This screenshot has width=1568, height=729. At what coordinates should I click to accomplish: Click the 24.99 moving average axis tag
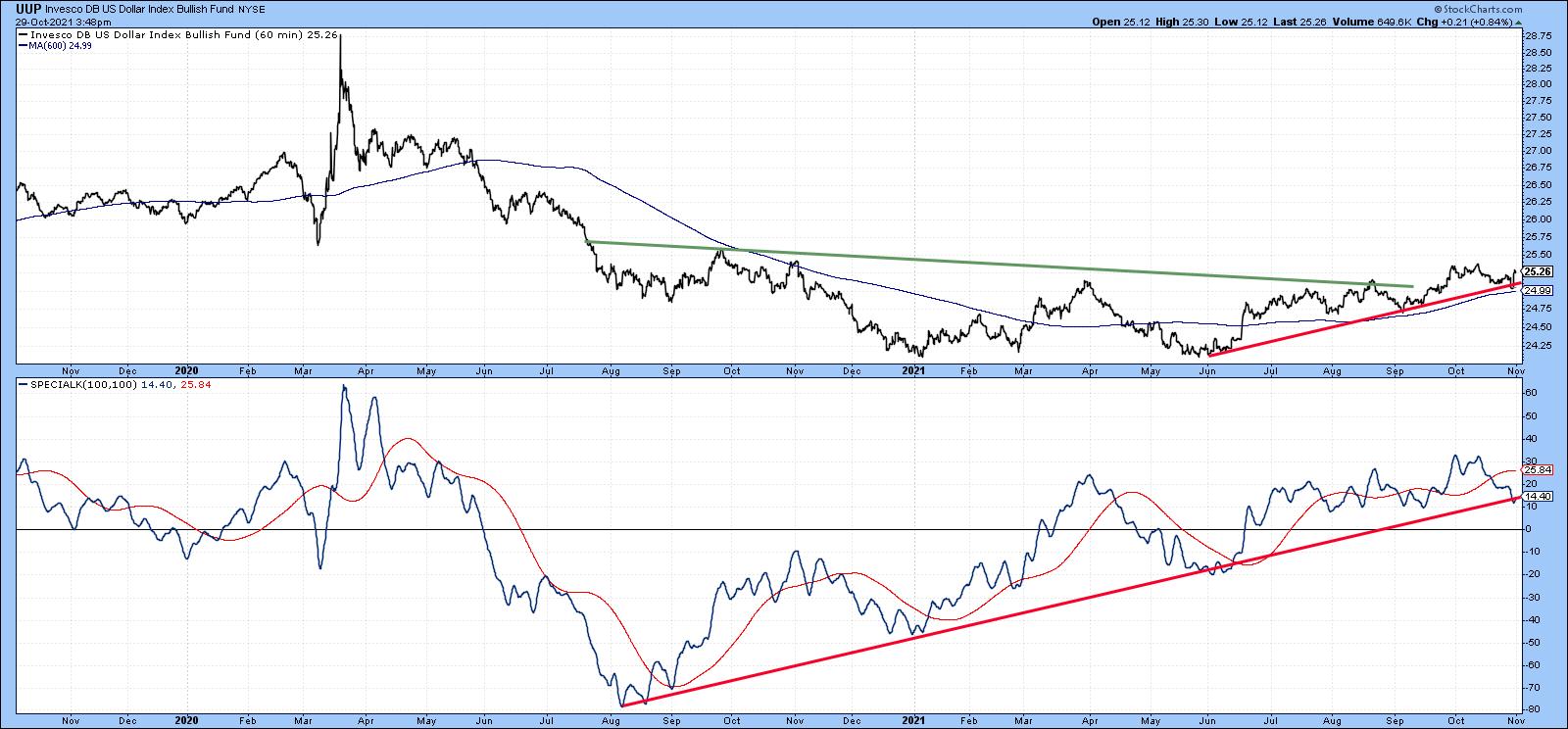(x=1539, y=290)
